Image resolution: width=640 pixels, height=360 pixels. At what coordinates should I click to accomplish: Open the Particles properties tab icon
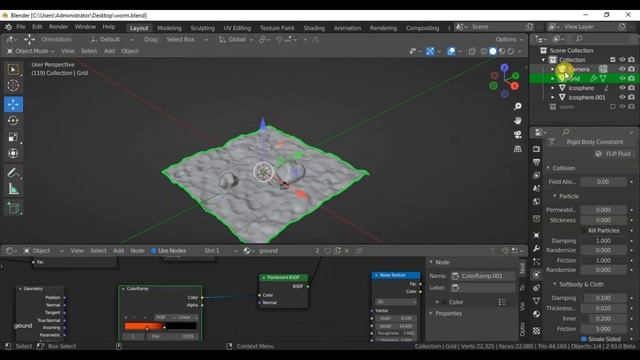[x=536, y=262]
